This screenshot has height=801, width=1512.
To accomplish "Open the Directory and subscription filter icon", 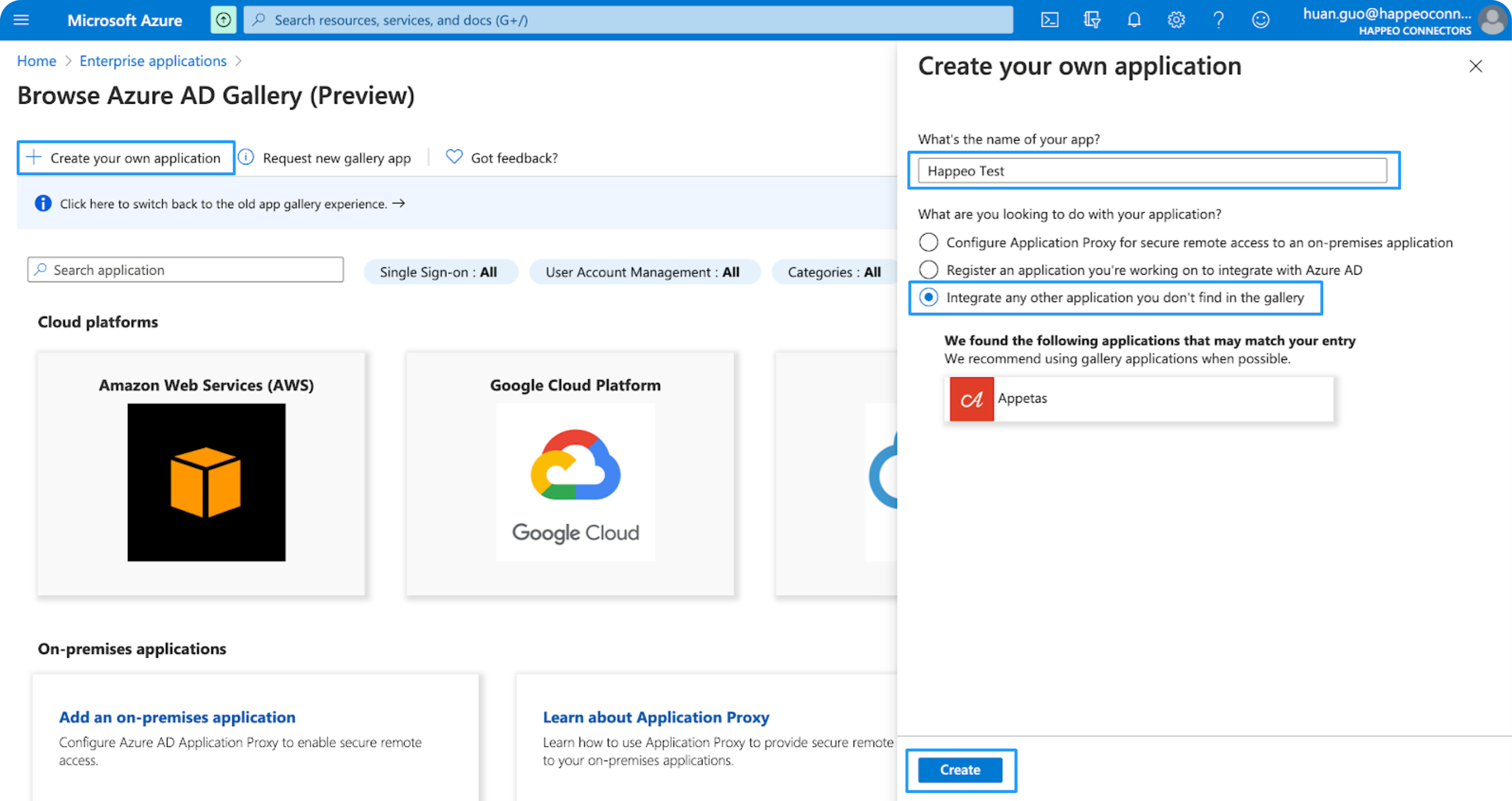I will pyautogui.click(x=1092, y=20).
